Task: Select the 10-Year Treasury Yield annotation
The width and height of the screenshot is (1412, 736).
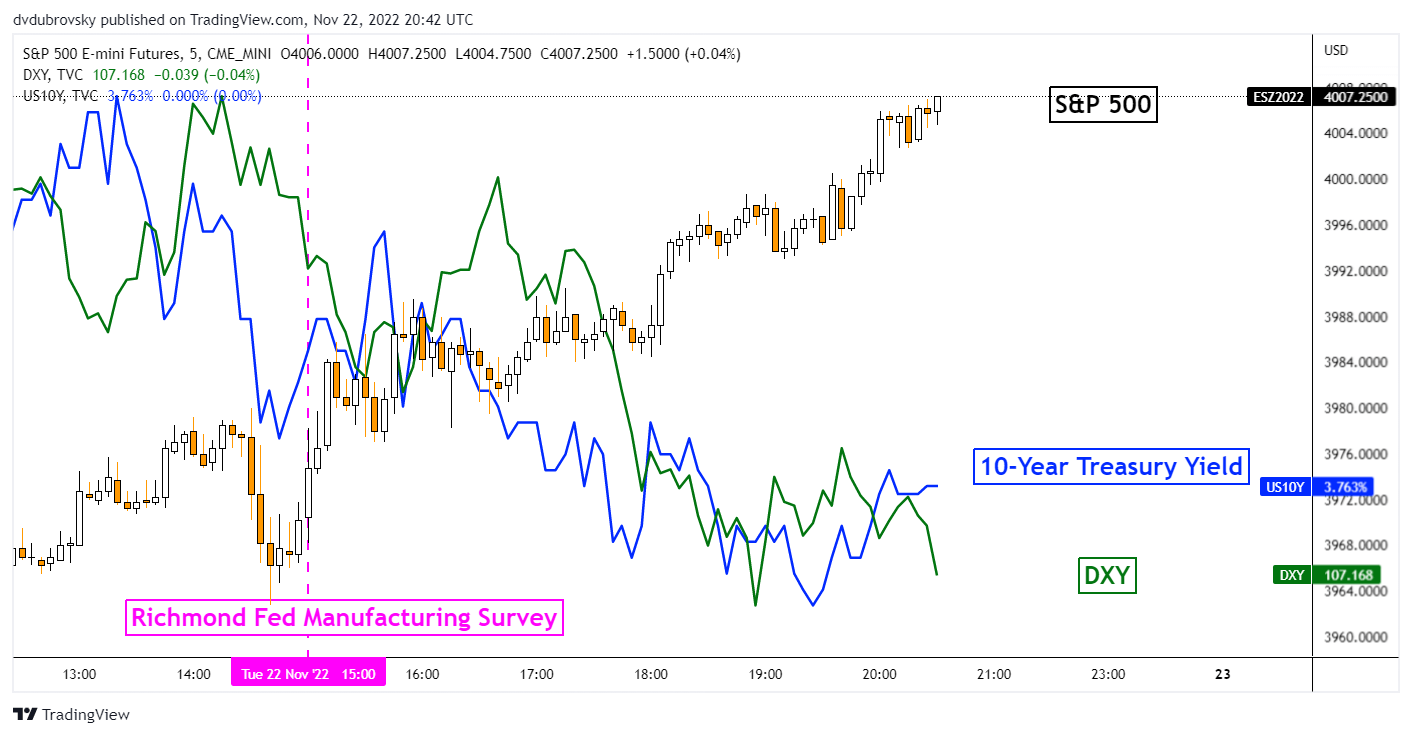Action: point(1111,466)
